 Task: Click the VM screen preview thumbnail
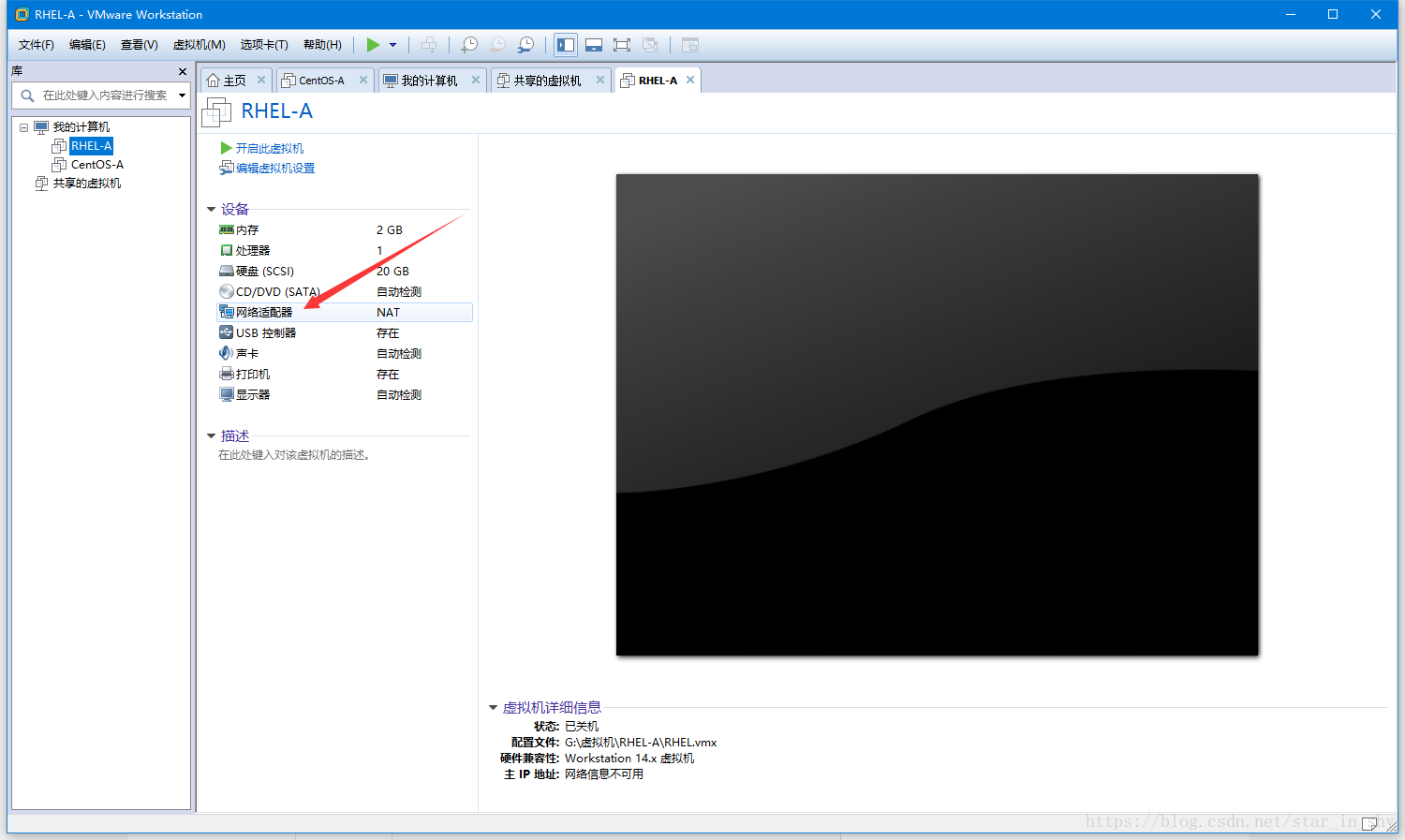(938, 415)
